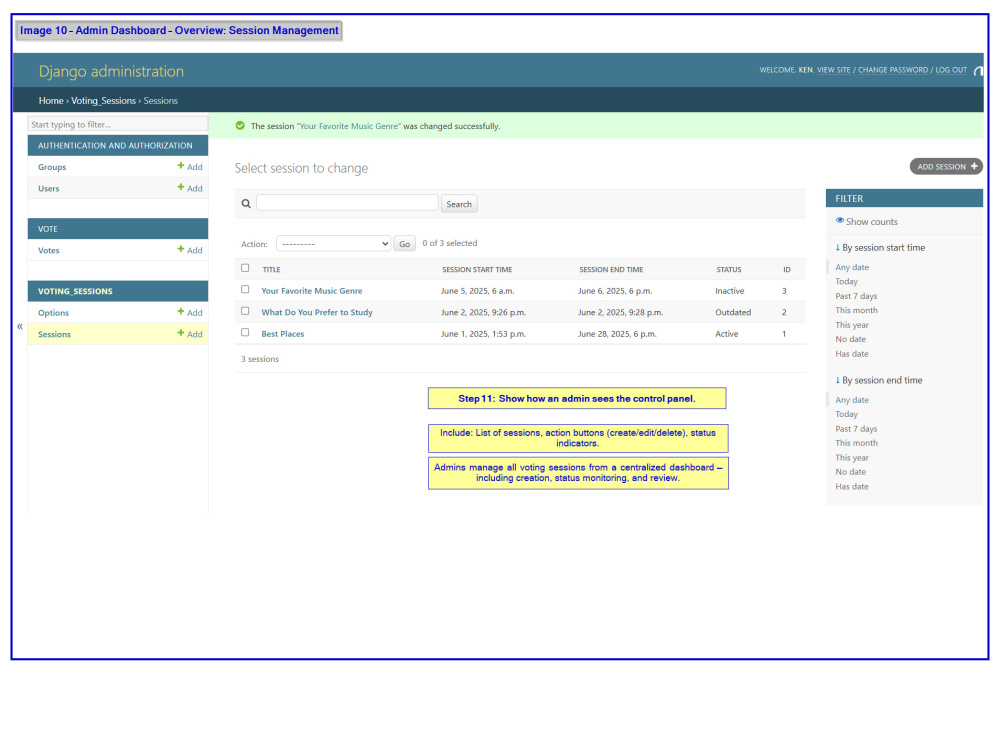Click the green plus icon next to Groups
This screenshot has width=1000, height=750.
click(180, 166)
